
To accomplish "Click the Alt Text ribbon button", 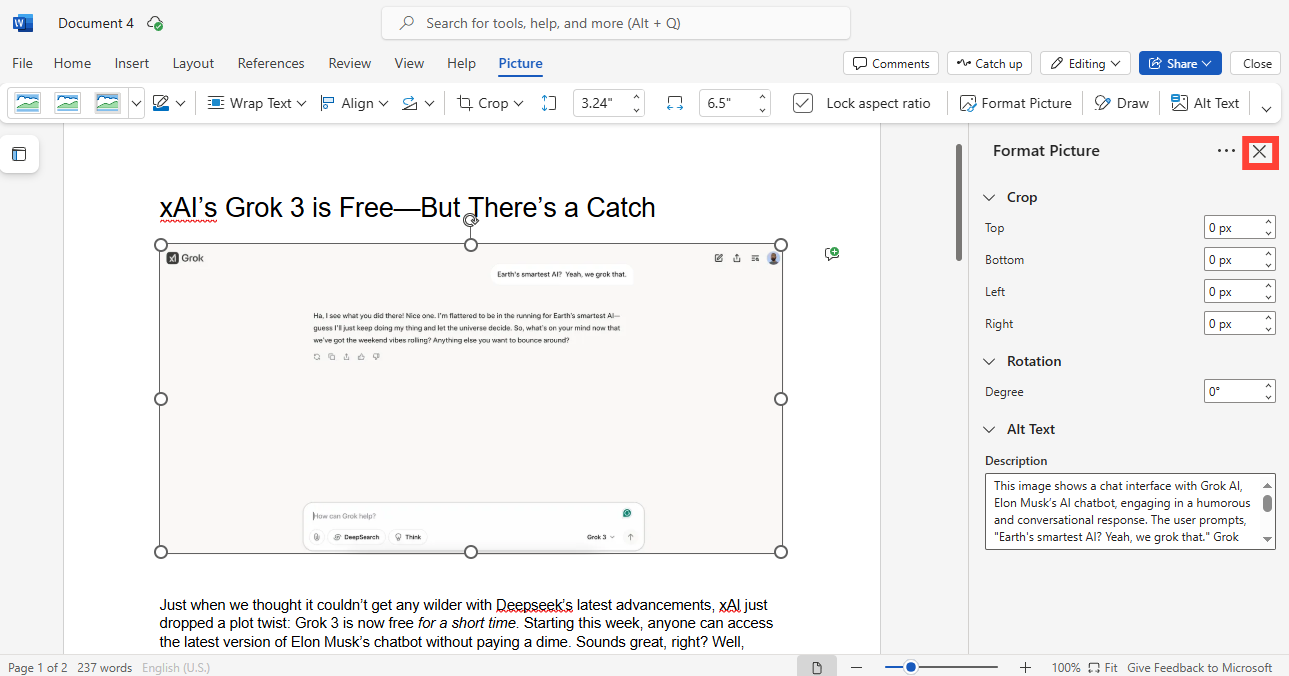I will point(1204,103).
